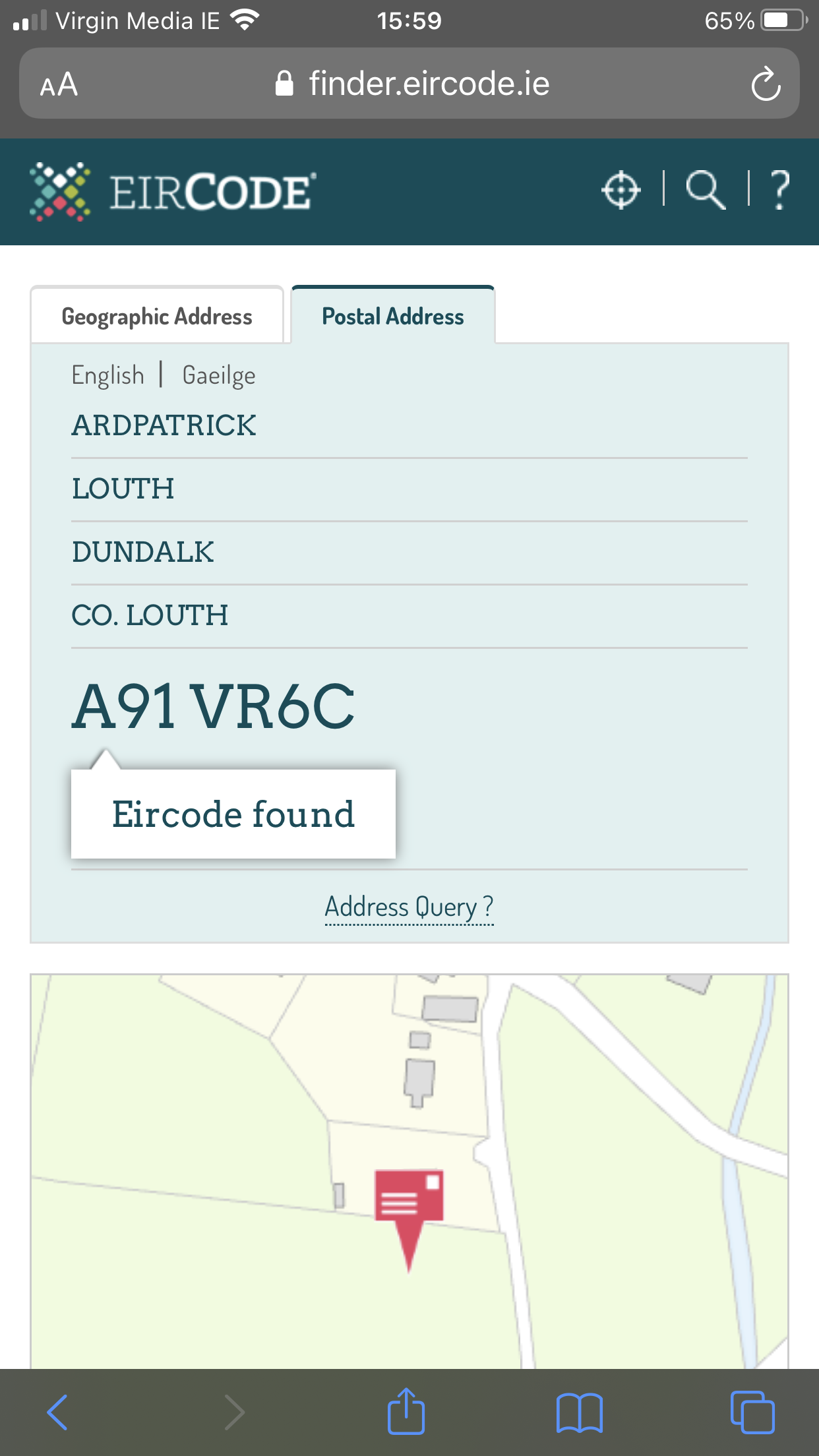The height and width of the screenshot is (1456, 819).
Task: Tap the locate-me crosshair icon
Action: click(x=621, y=191)
